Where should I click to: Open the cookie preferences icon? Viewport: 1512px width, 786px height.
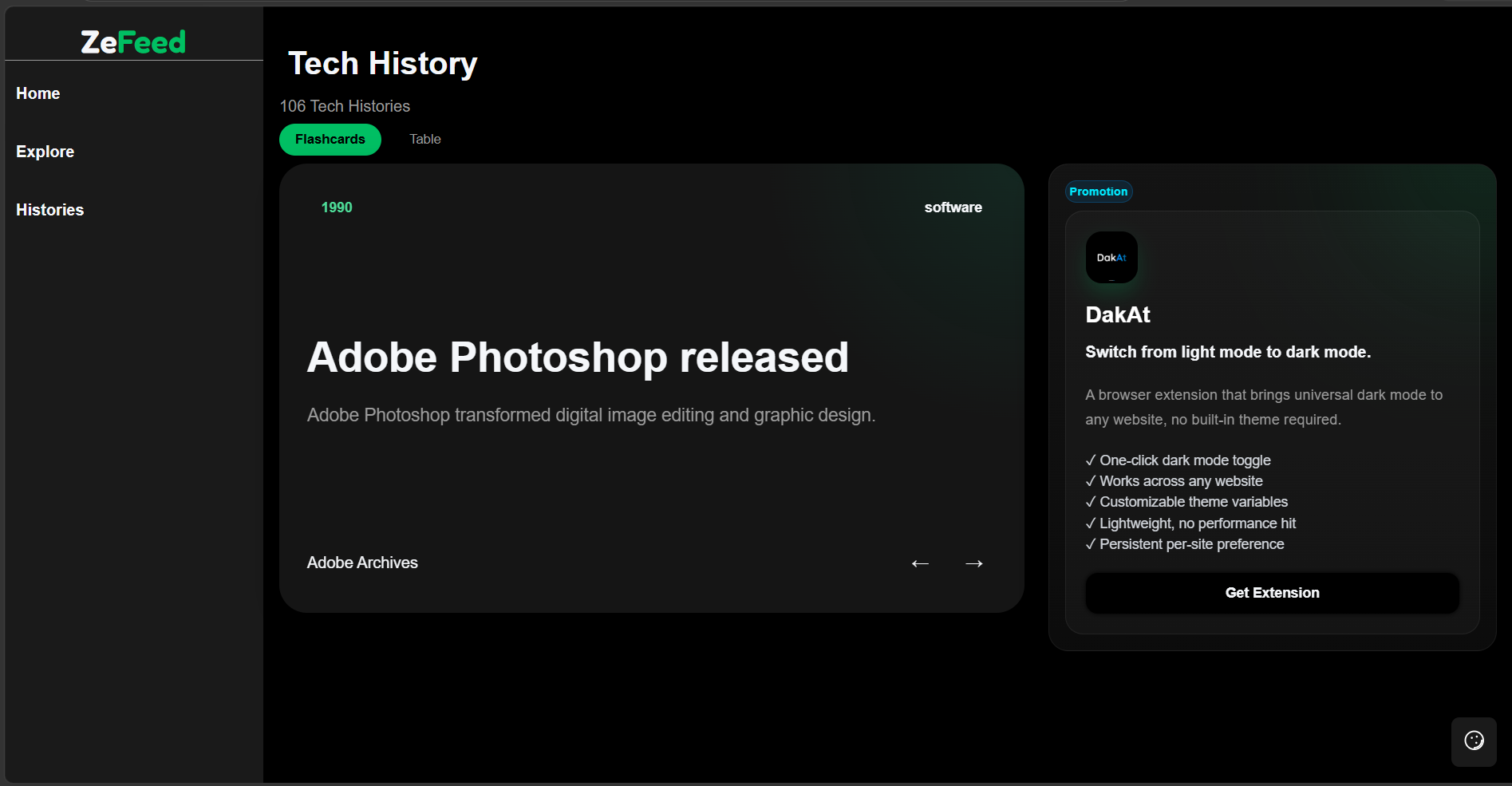(1474, 741)
